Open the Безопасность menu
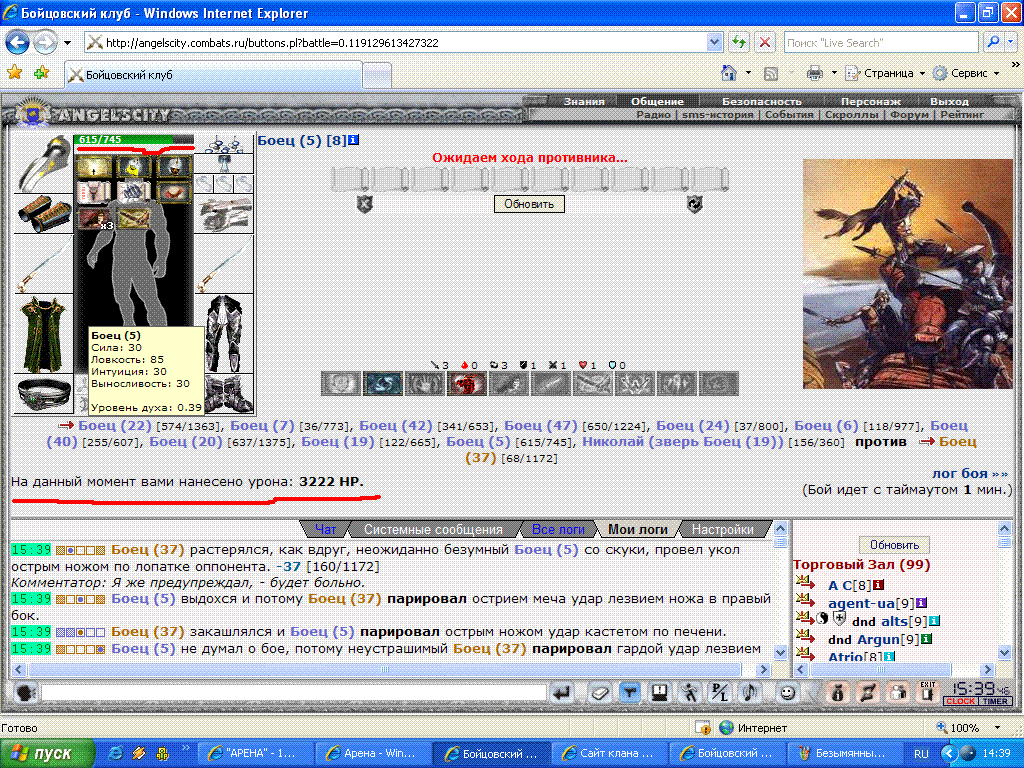1024x768 pixels. coord(761,101)
